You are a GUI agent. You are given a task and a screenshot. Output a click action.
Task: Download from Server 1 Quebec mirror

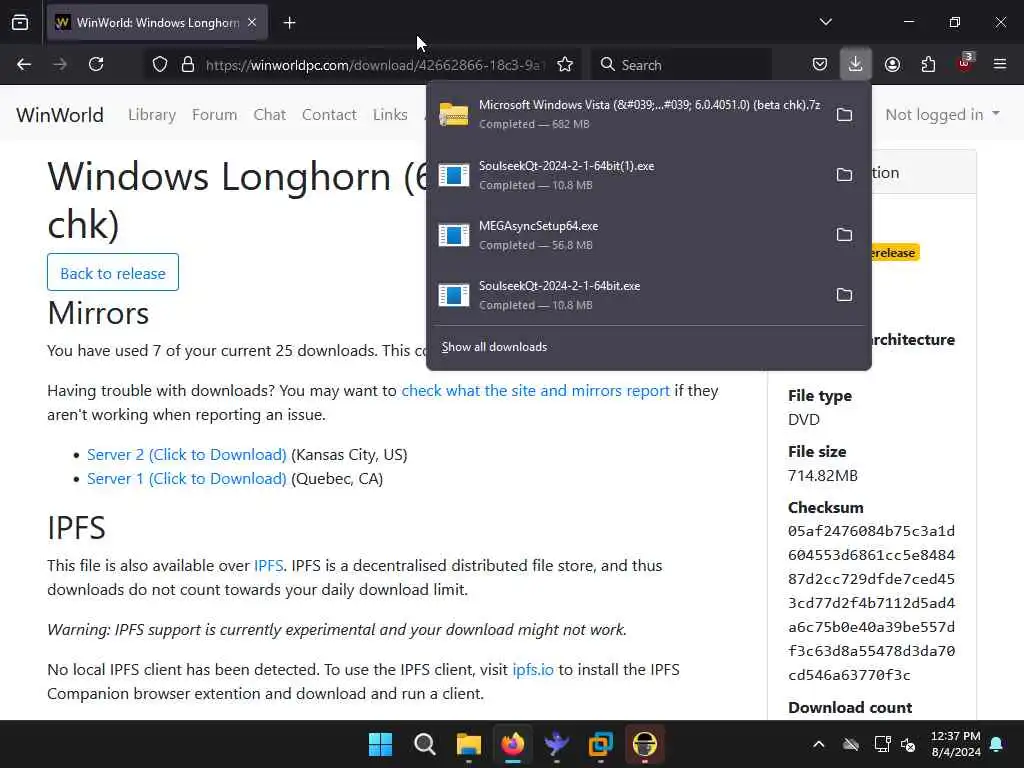[x=187, y=479]
